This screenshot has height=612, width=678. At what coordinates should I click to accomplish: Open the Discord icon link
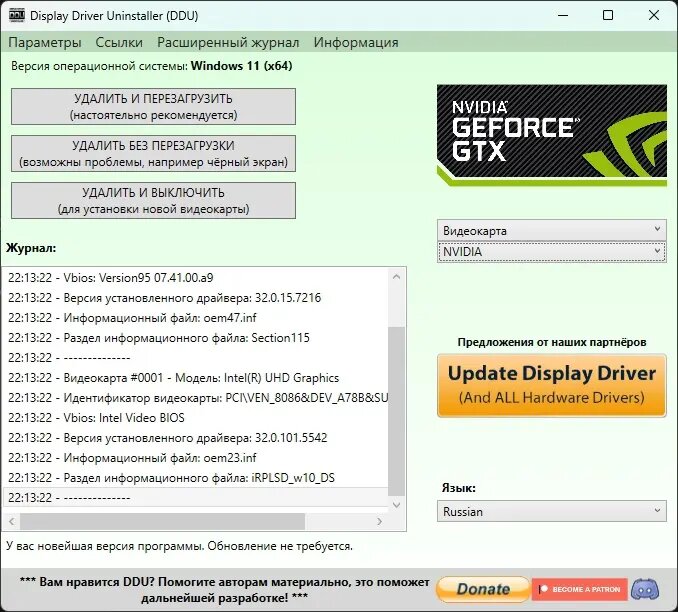coord(645,589)
